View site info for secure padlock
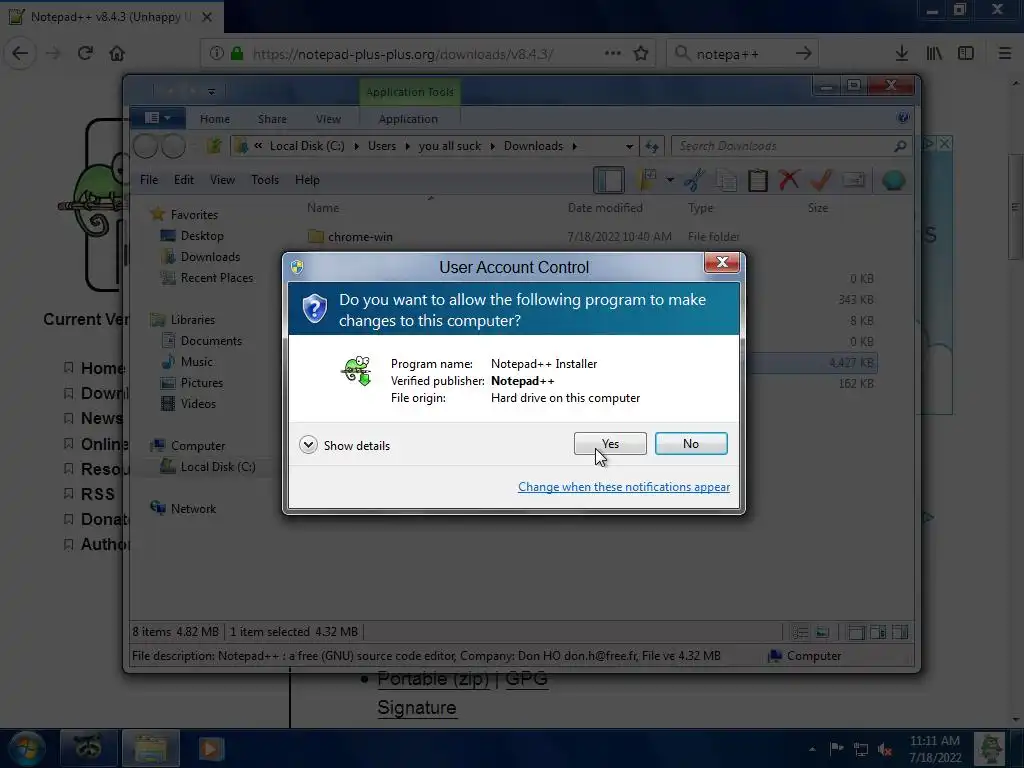The height and width of the screenshot is (768, 1024). click(237, 54)
